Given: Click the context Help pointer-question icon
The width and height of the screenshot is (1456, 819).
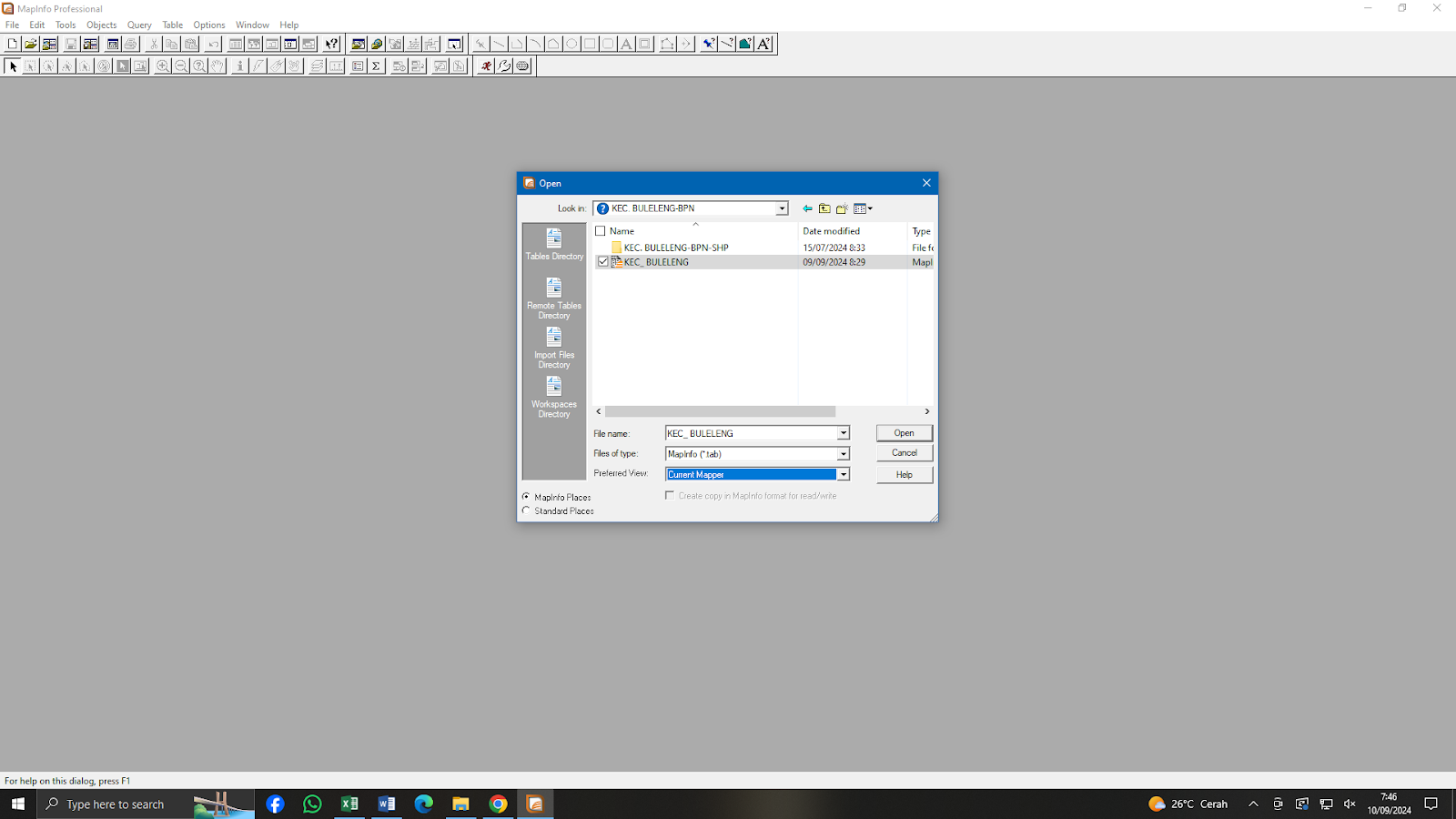Looking at the screenshot, I should pos(331,44).
